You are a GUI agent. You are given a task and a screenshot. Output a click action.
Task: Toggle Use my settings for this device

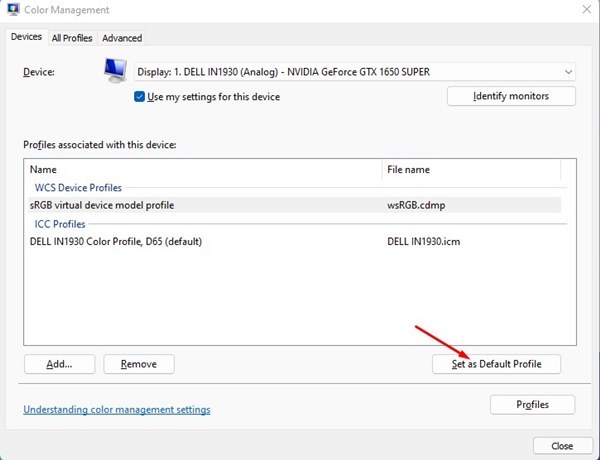click(141, 97)
